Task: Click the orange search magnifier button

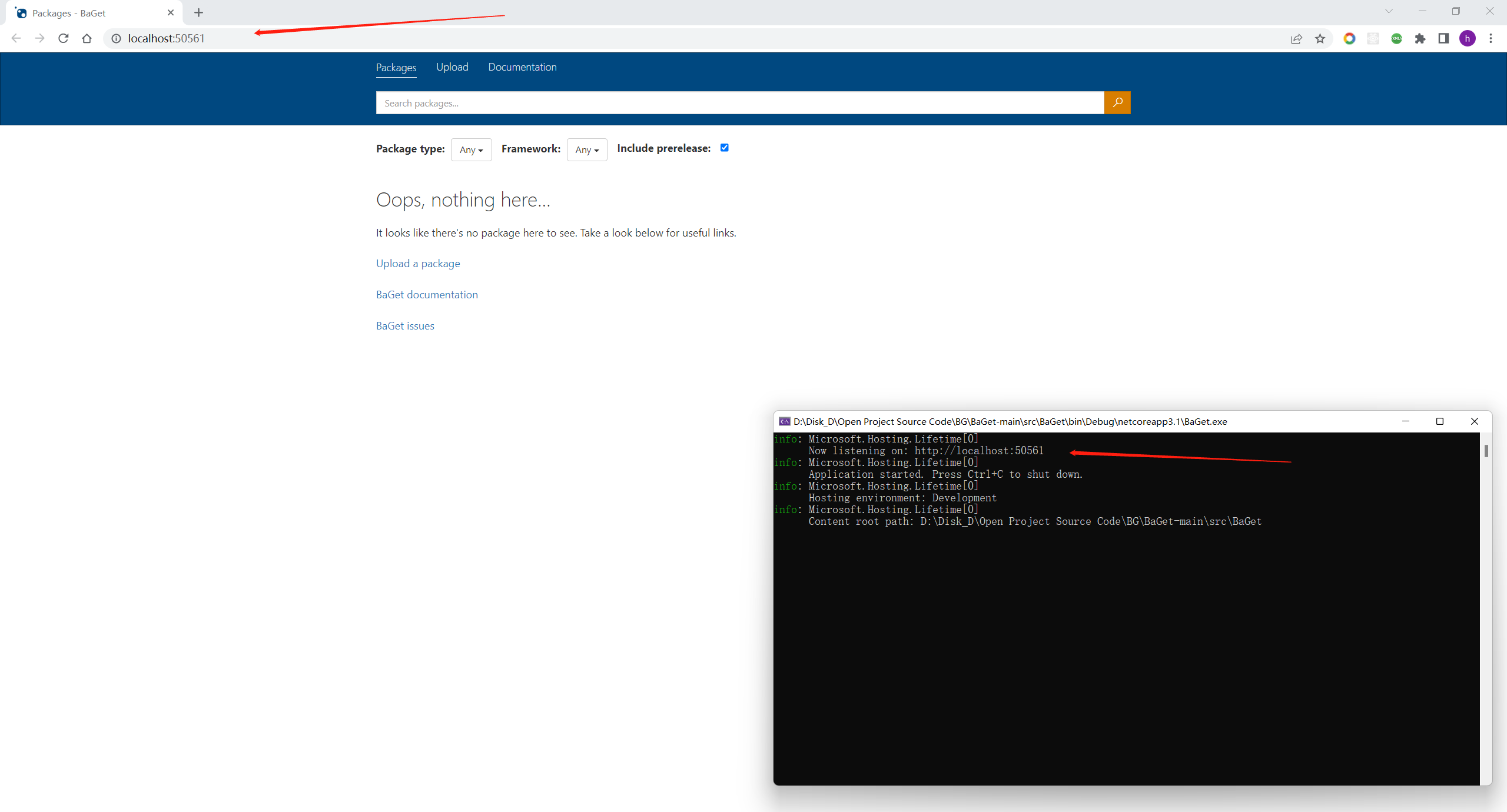Action: (1117, 102)
